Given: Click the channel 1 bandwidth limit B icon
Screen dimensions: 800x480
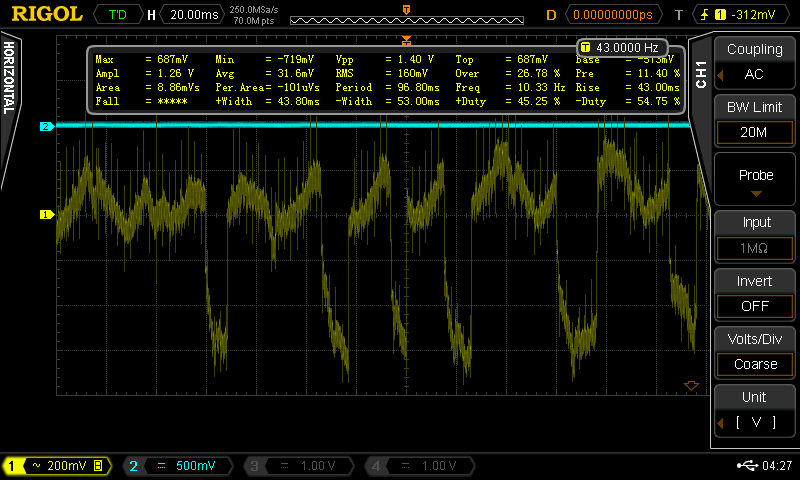Looking at the screenshot, I should point(98,465).
